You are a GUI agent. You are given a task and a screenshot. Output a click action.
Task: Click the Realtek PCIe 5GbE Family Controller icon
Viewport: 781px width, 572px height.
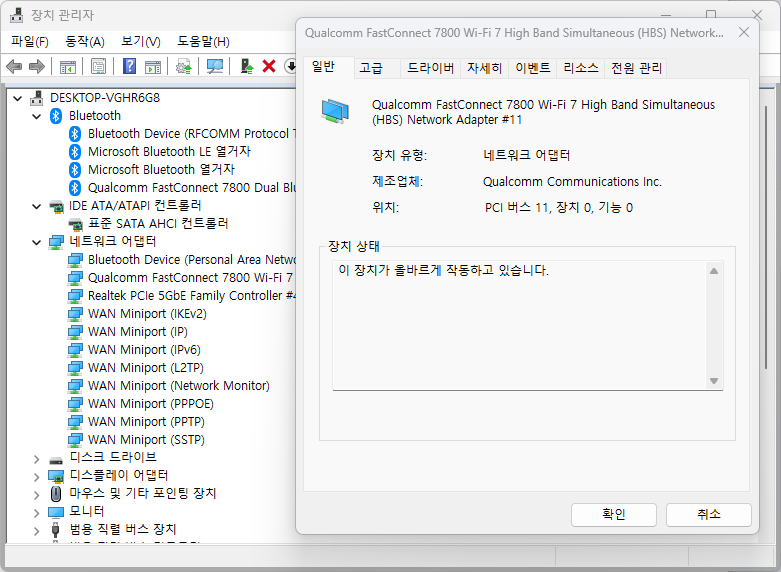click(x=75, y=296)
